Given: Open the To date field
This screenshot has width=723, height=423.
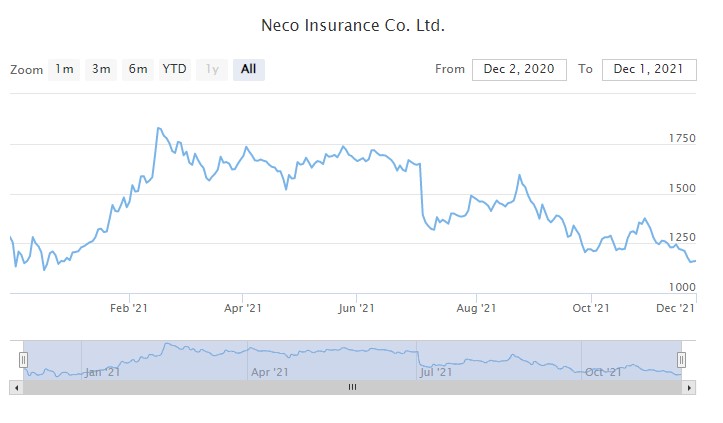Looking at the screenshot, I should [x=649, y=69].
